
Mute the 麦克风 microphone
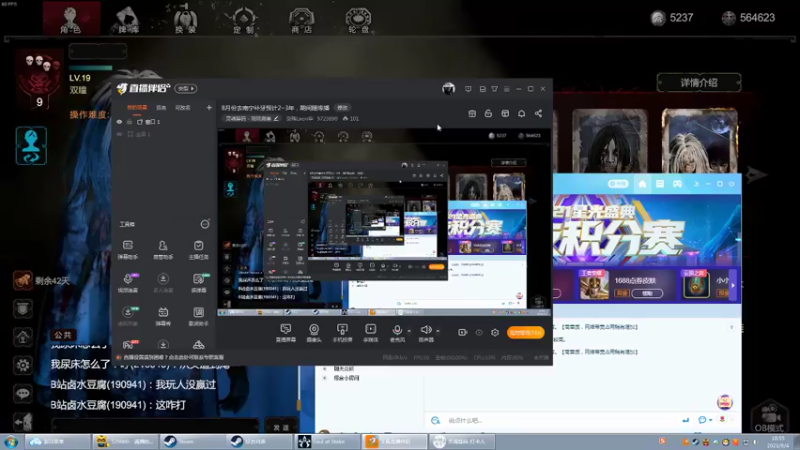tap(397, 333)
